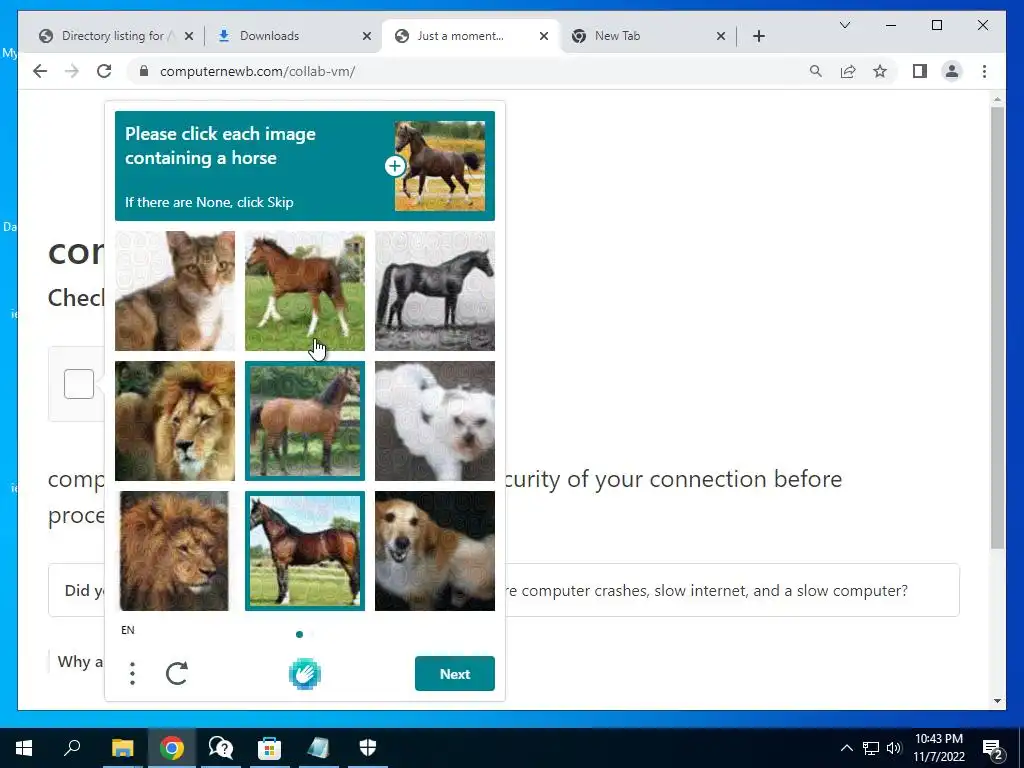Enlarge the example horse image with plus icon
The width and height of the screenshot is (1024, 768).
point(394,166)
